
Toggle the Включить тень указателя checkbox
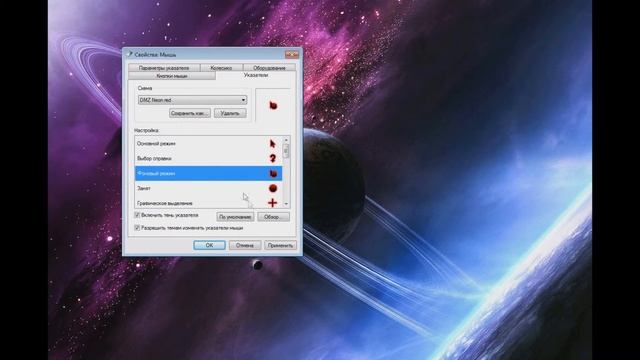137,215
